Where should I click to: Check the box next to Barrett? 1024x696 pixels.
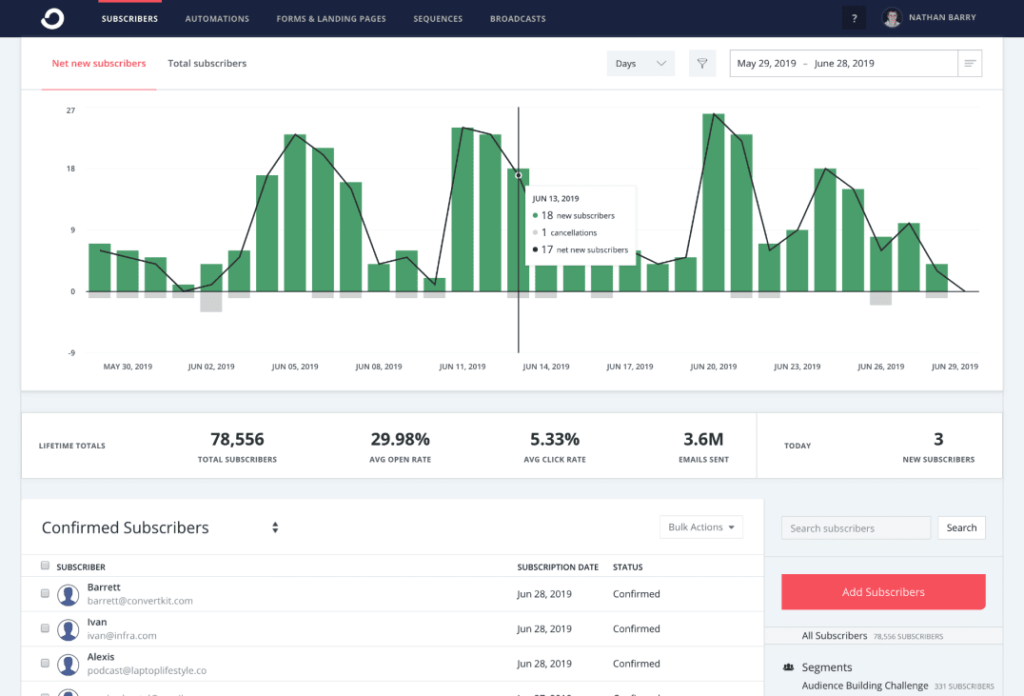(x=45, y=594)
